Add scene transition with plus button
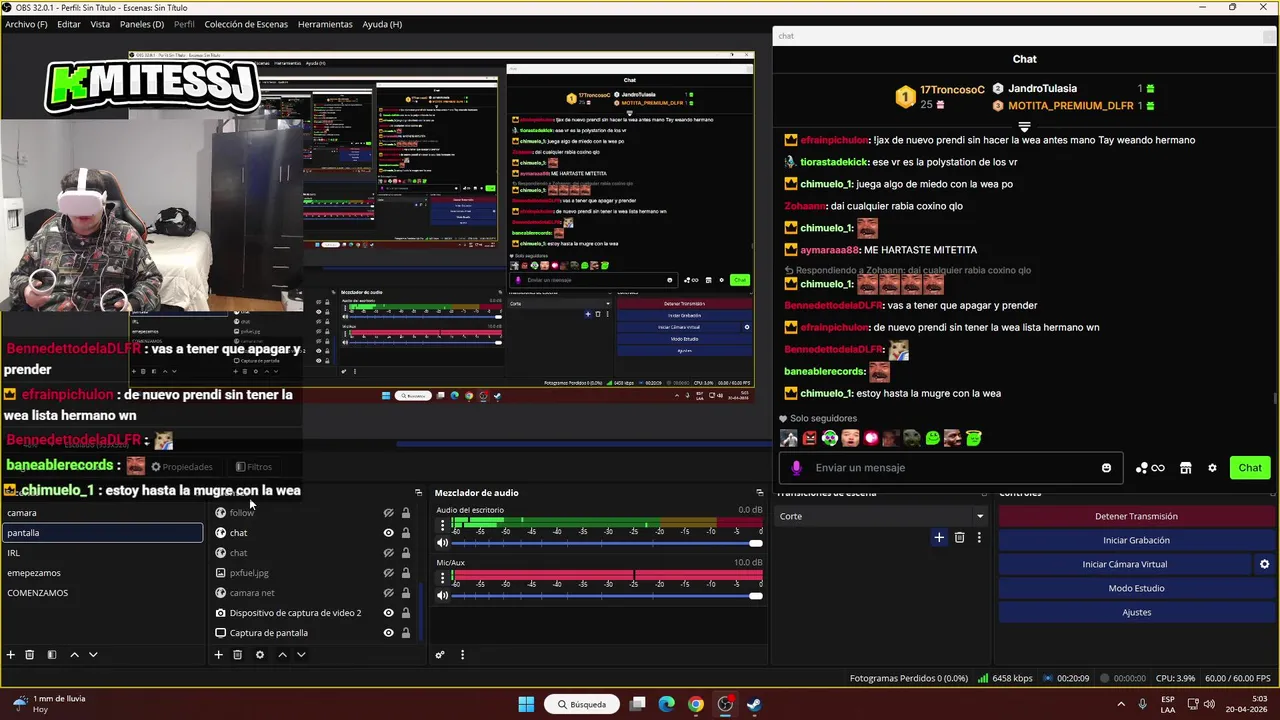The height and width of the screenshot is (720, 1280). [x=939, y=538]
